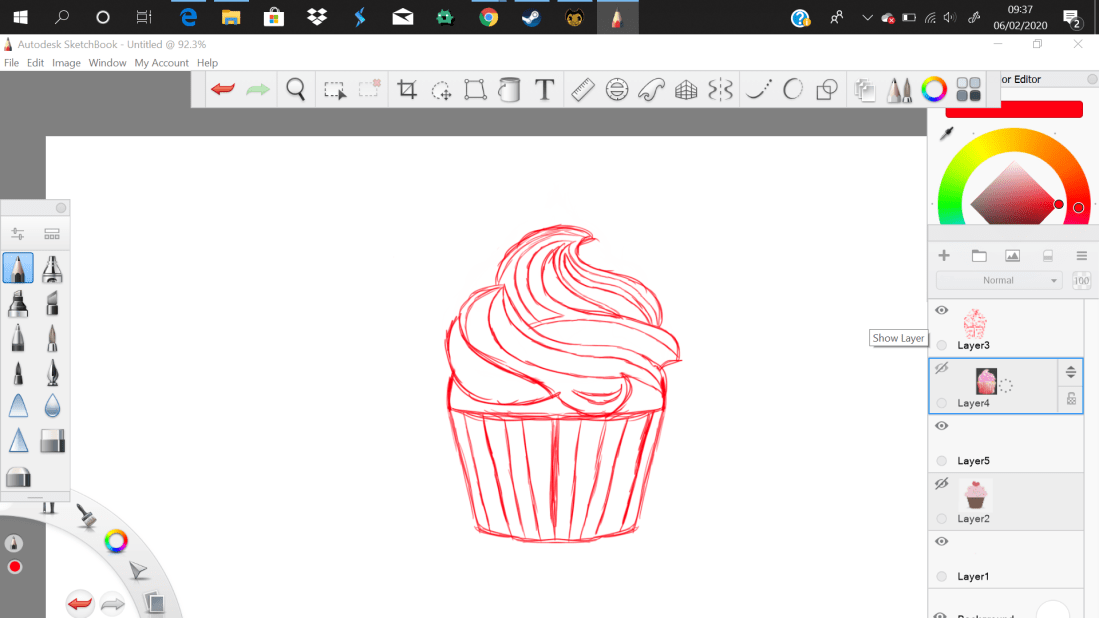1099x618 pixels.
Task: Select the Text tool
Action: (544, 90)
